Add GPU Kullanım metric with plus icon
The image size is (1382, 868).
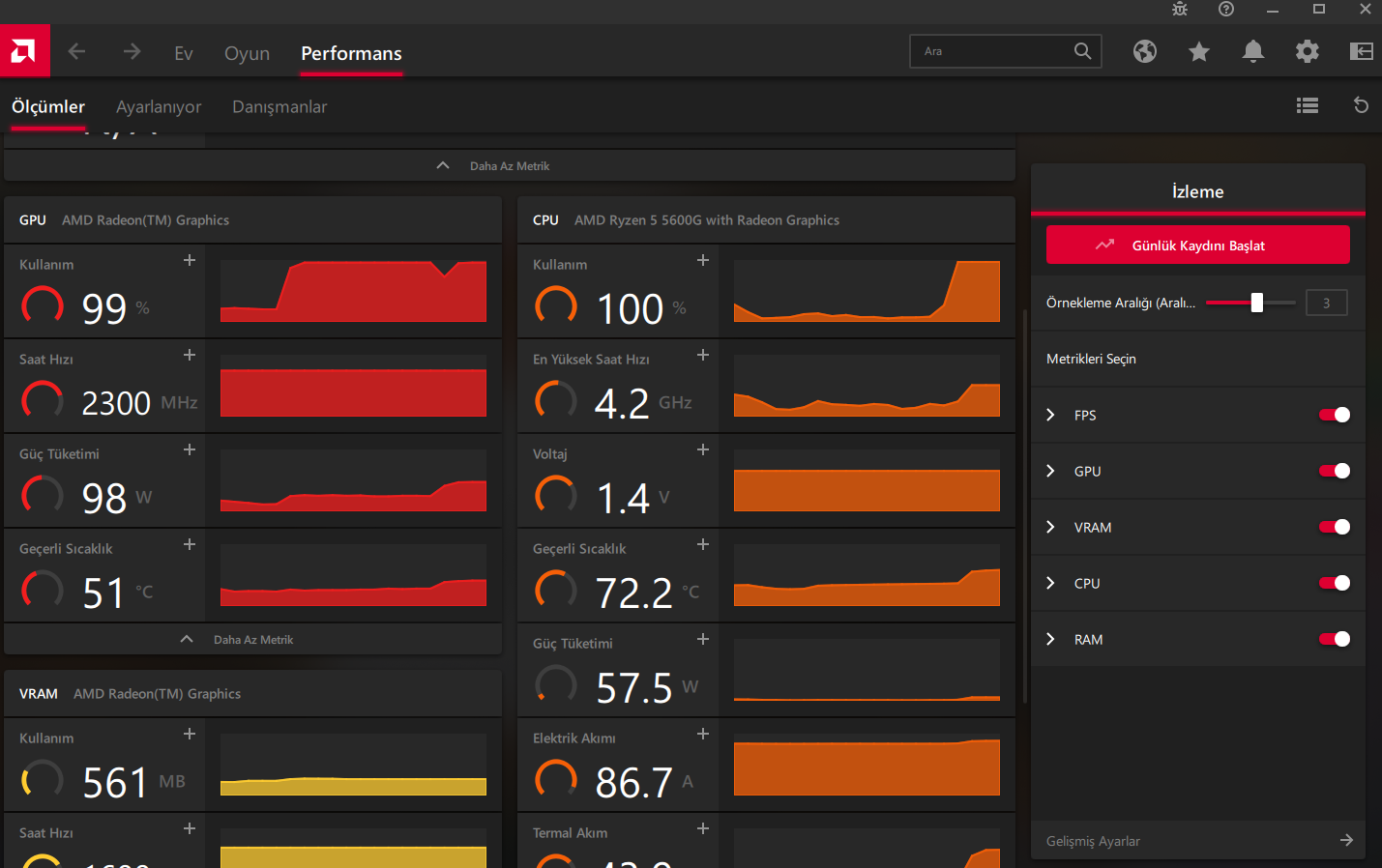(190, 261)
